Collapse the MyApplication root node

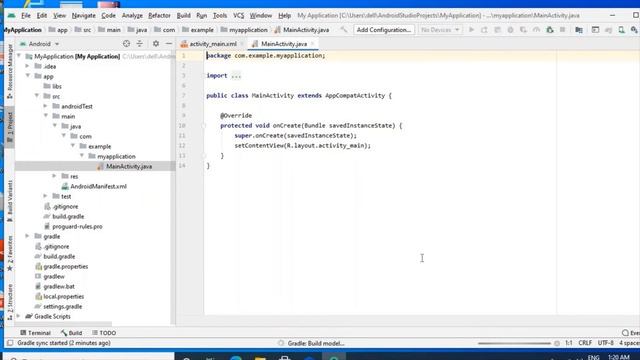point(19,56)
